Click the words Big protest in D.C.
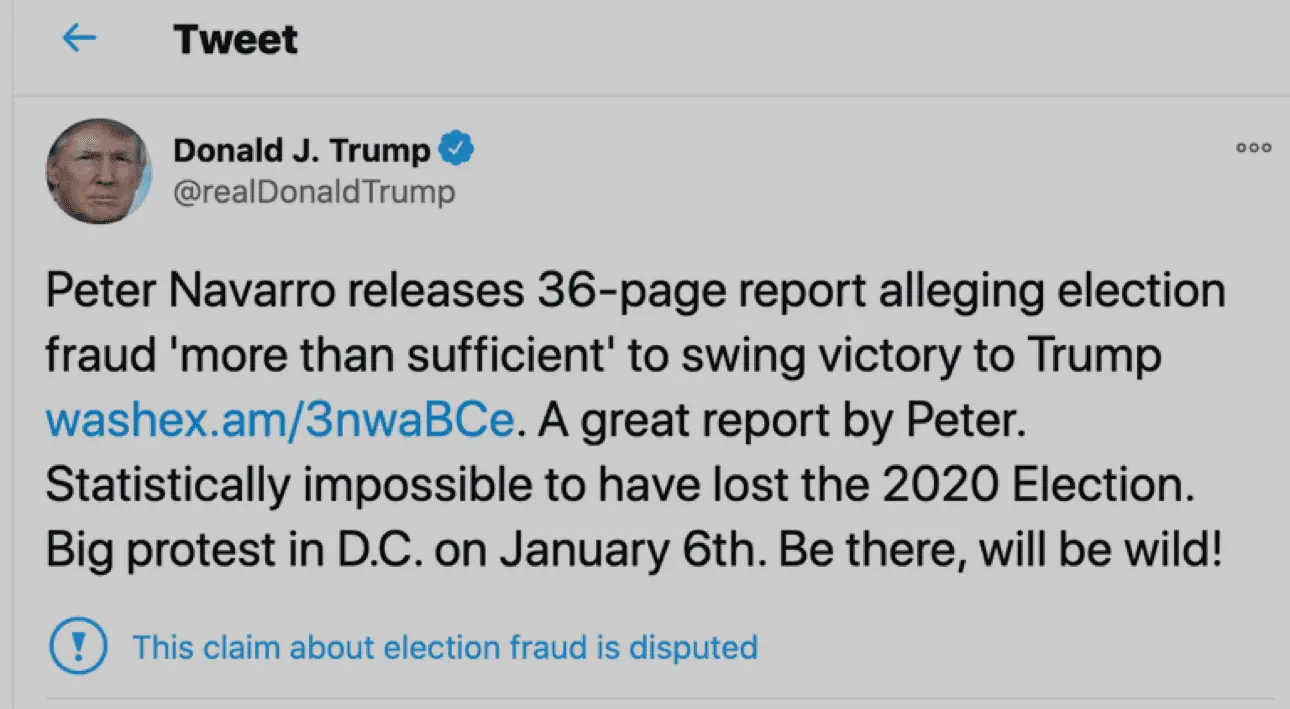This screenshot has height=709, width=1290. 246,551
